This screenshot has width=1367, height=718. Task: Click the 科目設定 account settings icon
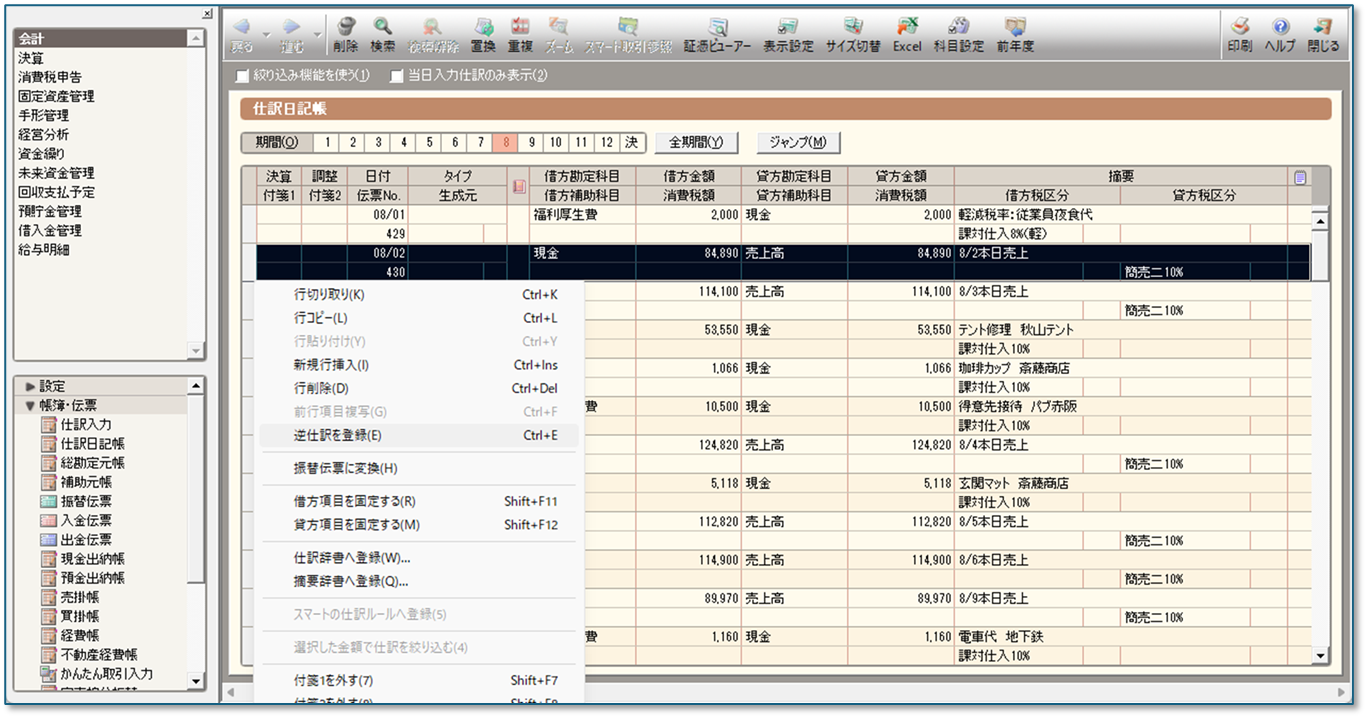click(958, 33)
